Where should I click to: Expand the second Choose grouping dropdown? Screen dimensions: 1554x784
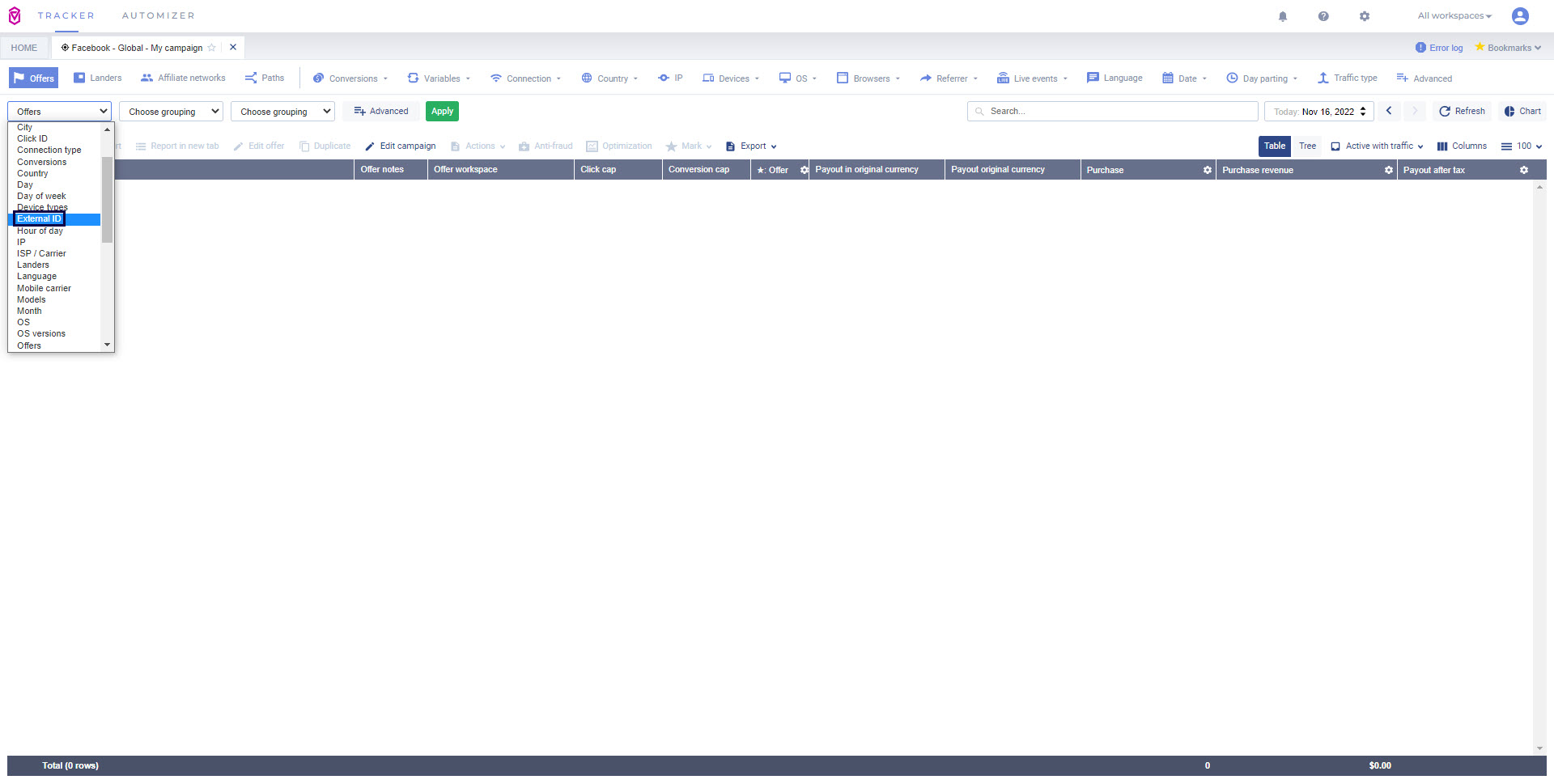click(282, 112)
